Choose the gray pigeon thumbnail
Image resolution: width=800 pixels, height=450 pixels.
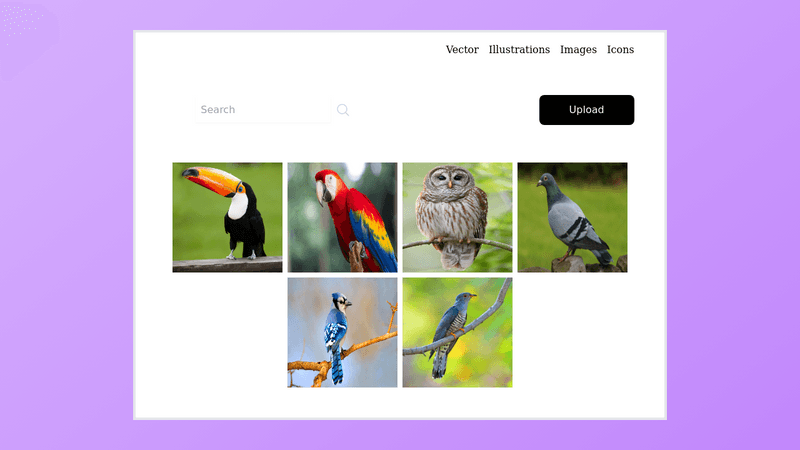point(572,217)
